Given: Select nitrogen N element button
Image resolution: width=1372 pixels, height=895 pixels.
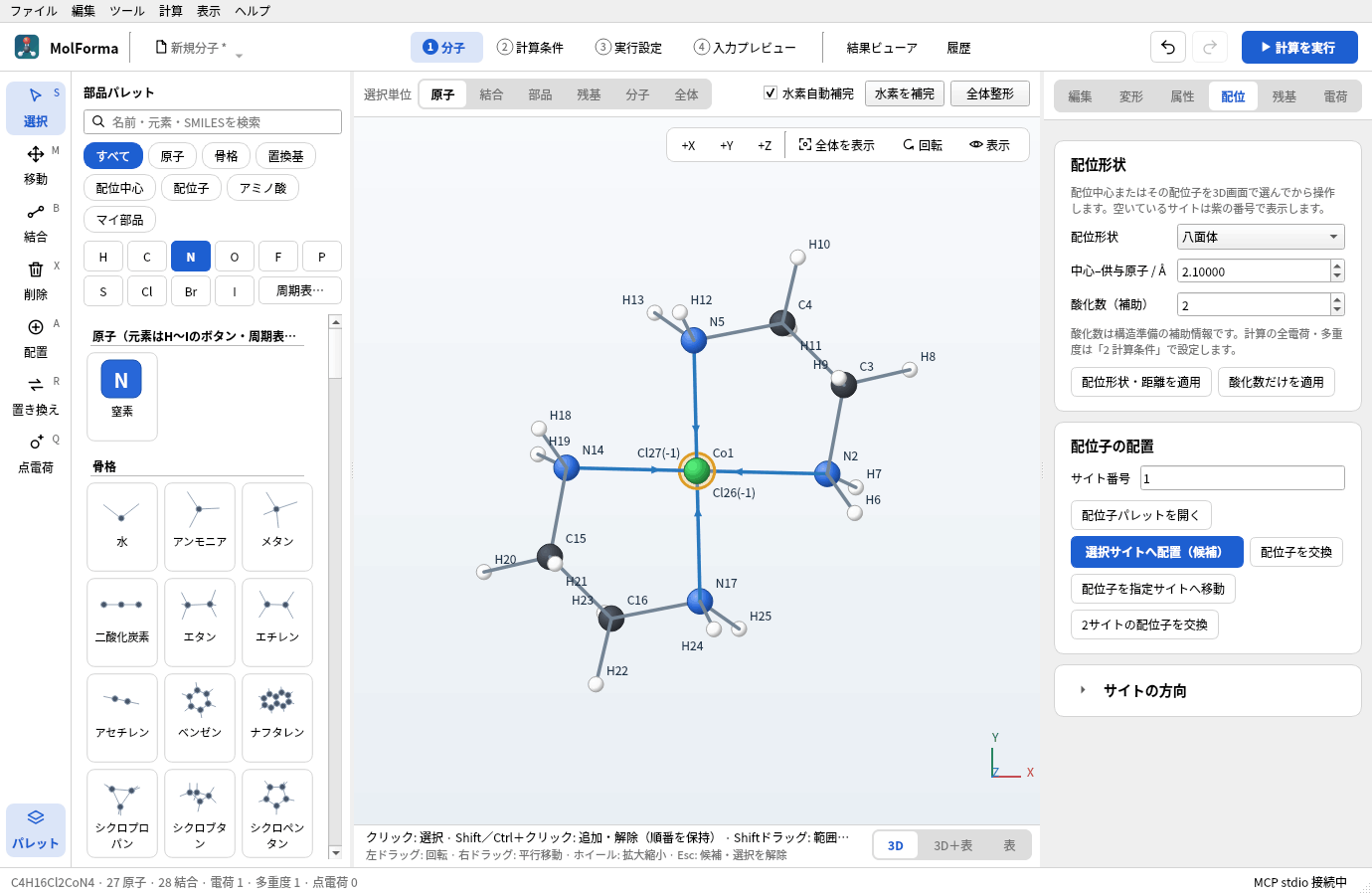Looking at the screenshot, I should click(x=191, y=257).
